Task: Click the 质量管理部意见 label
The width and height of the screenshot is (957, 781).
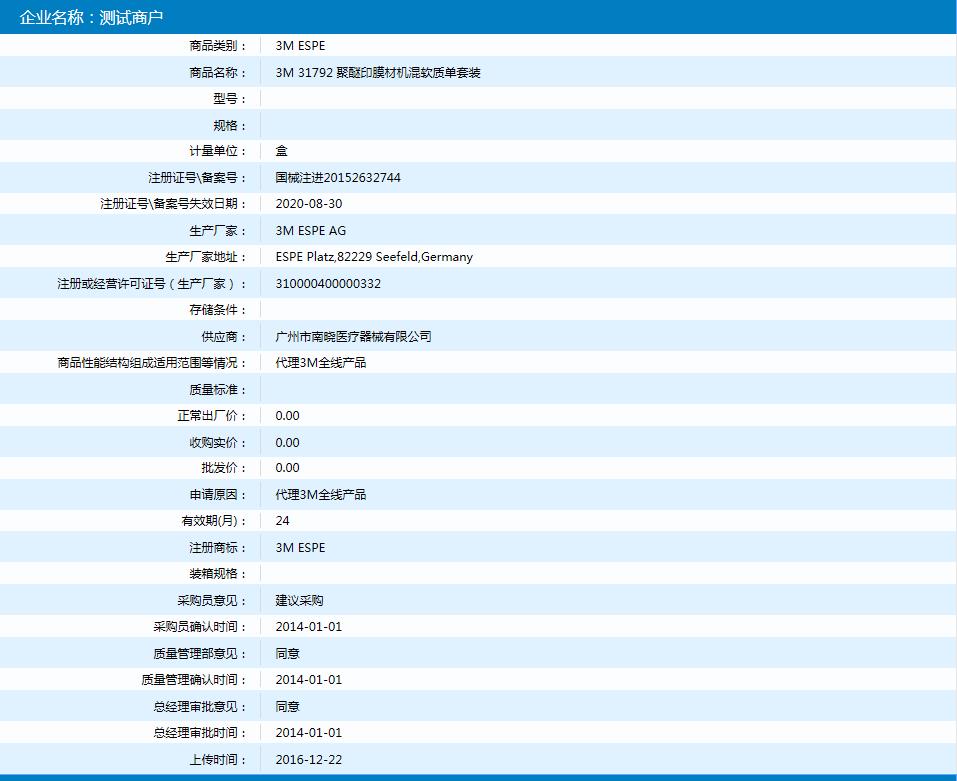Action: pos(200,653)
